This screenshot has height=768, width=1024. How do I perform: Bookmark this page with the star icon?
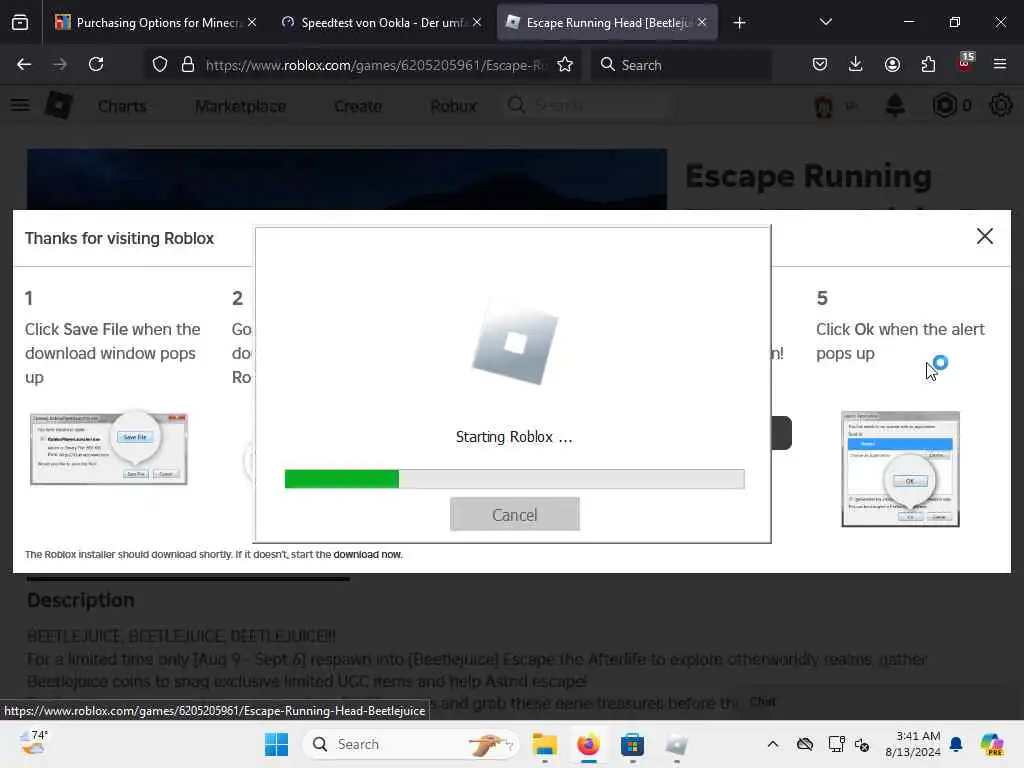tap(565, 65)
